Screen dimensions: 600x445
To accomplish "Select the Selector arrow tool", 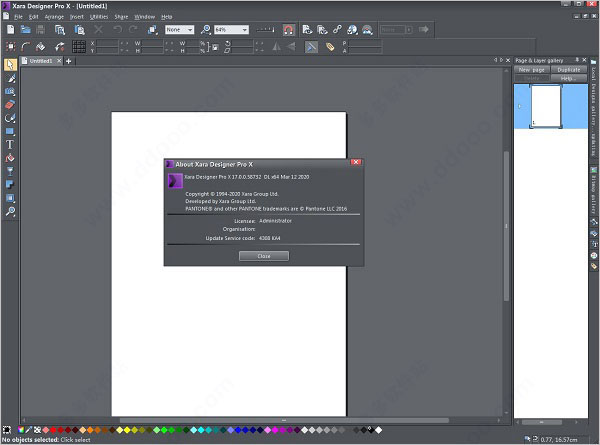I will click(10, 65).
